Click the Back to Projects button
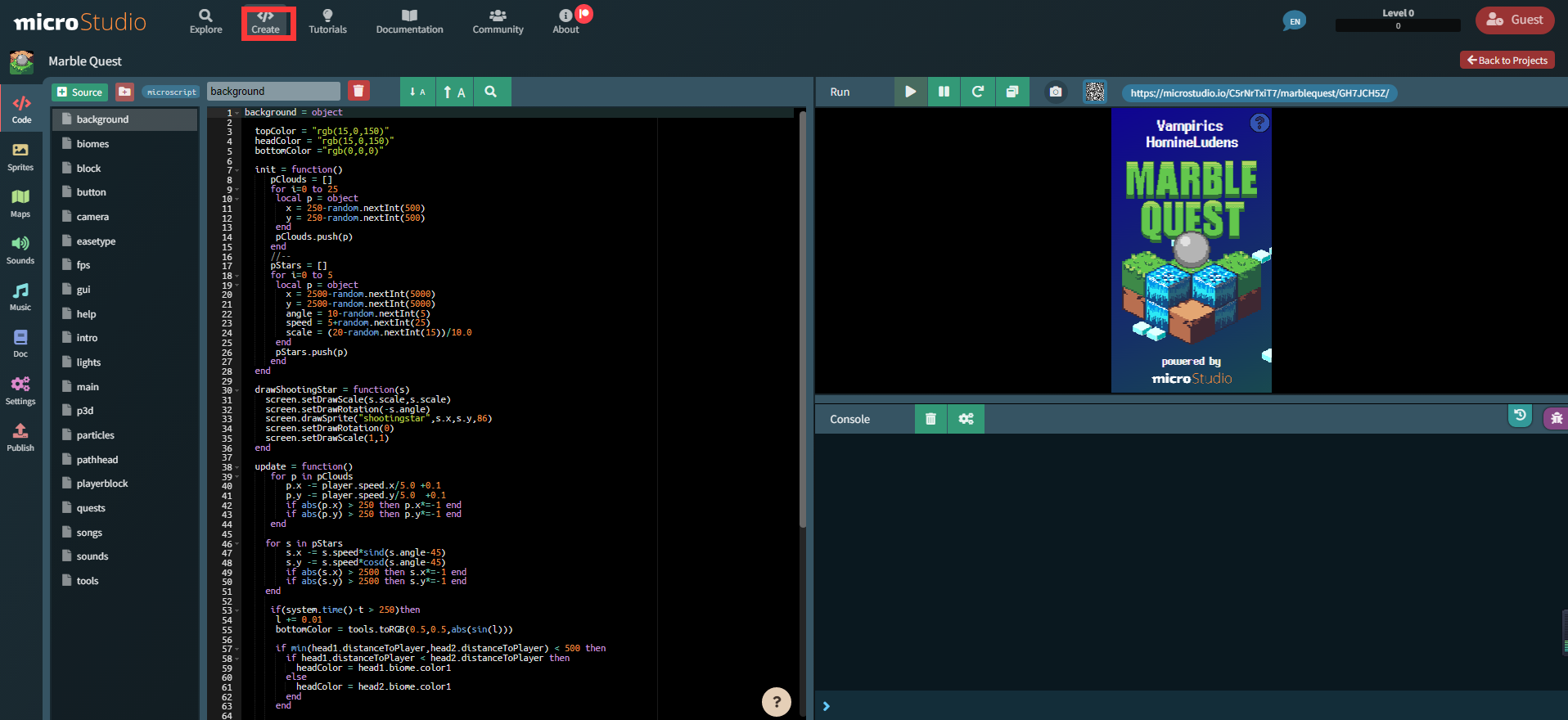Screen dimensions: 1568x720 [1507, 60]
